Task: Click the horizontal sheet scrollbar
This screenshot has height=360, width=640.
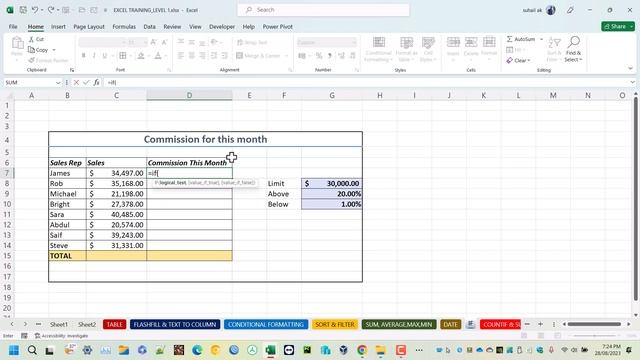Action: tap(594, 324)
